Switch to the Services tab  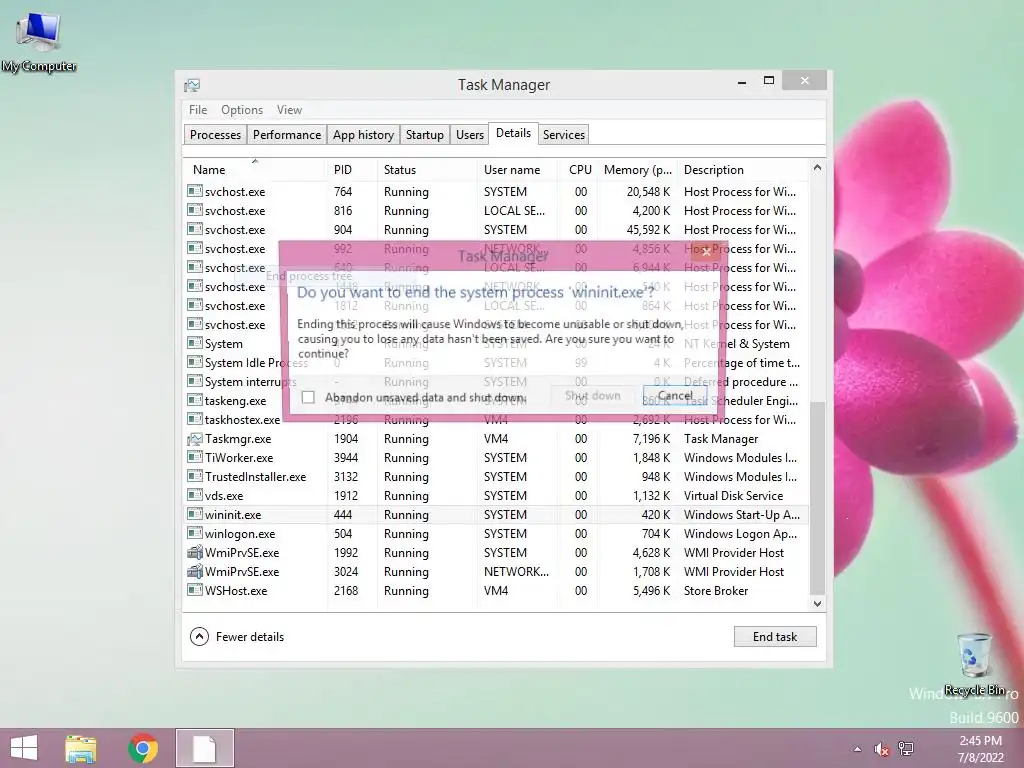[x=564, y=135]
